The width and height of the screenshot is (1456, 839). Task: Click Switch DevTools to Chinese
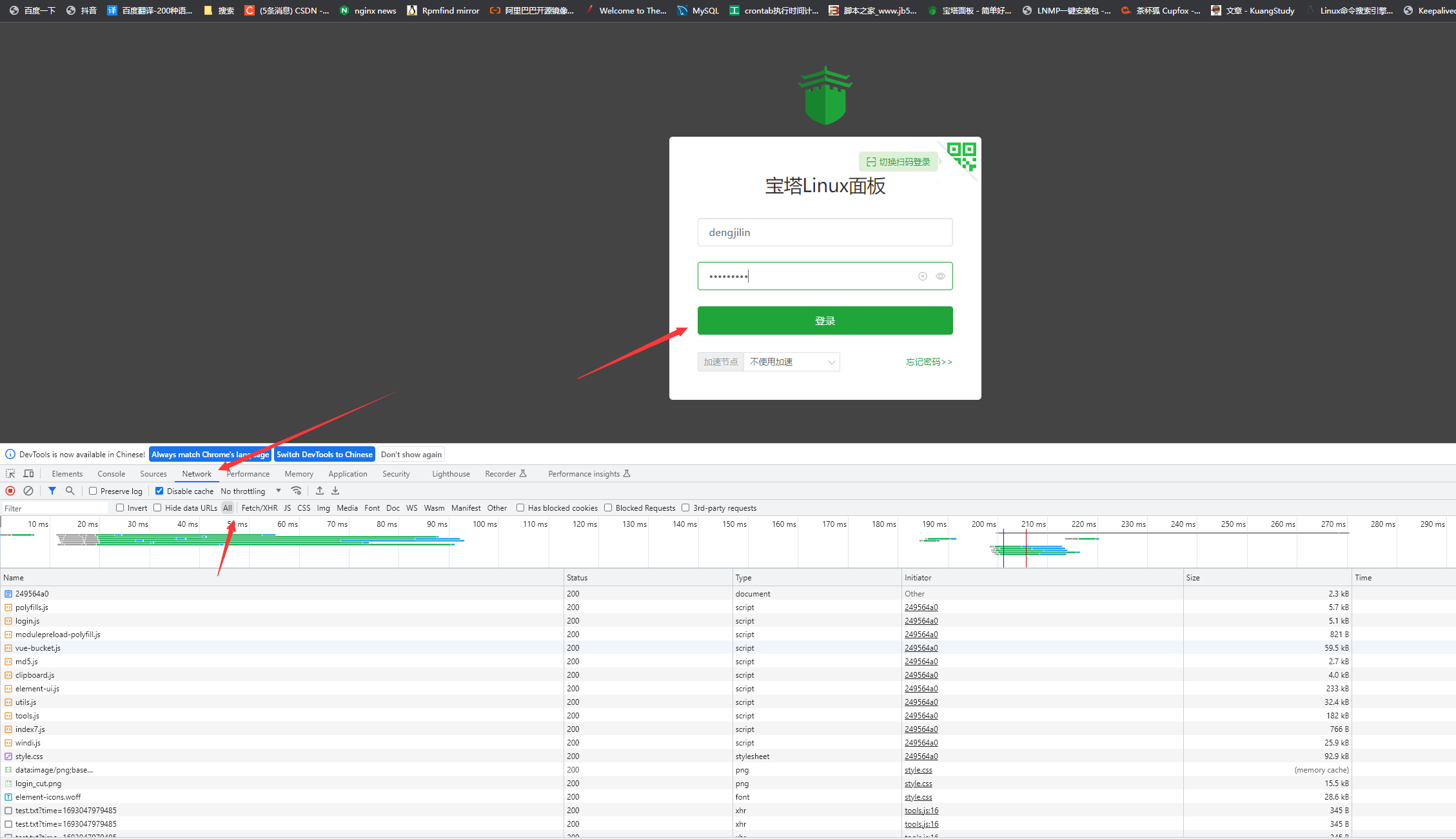pos(325,454)
